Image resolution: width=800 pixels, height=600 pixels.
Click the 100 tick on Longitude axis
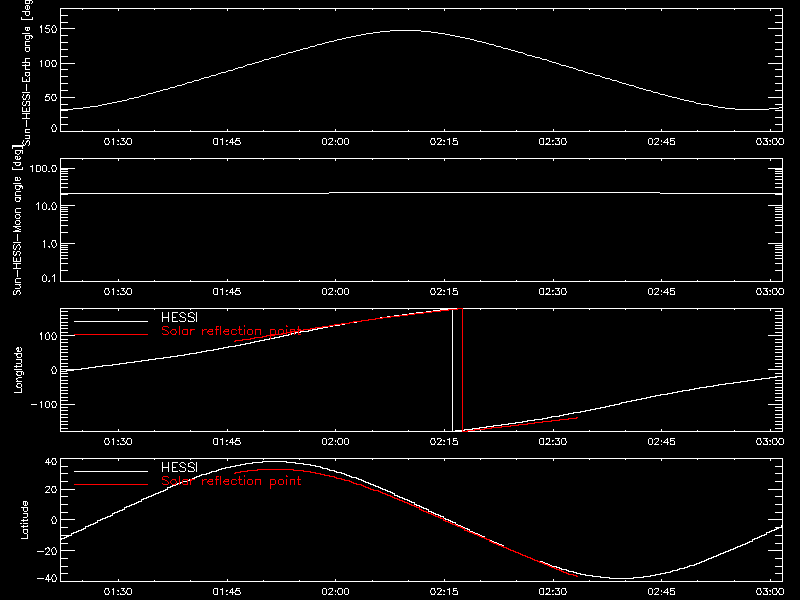47,336
